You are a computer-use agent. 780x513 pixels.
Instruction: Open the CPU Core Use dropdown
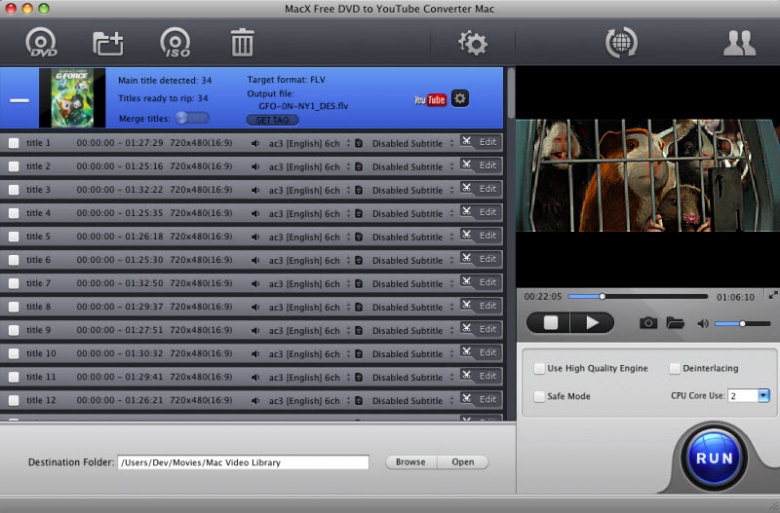(x=763, y=396)
